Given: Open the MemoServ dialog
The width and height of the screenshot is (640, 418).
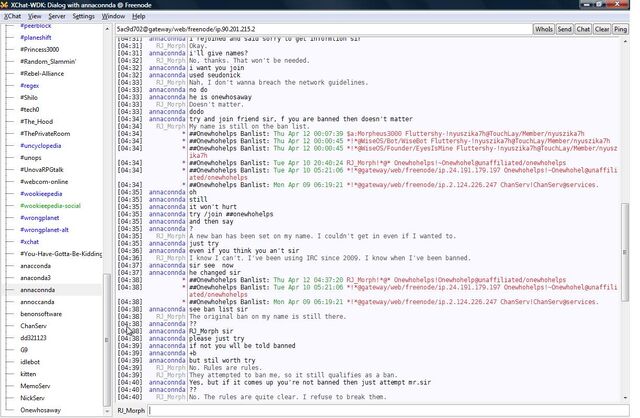Looking at the screenshot, I should (36, 386).
